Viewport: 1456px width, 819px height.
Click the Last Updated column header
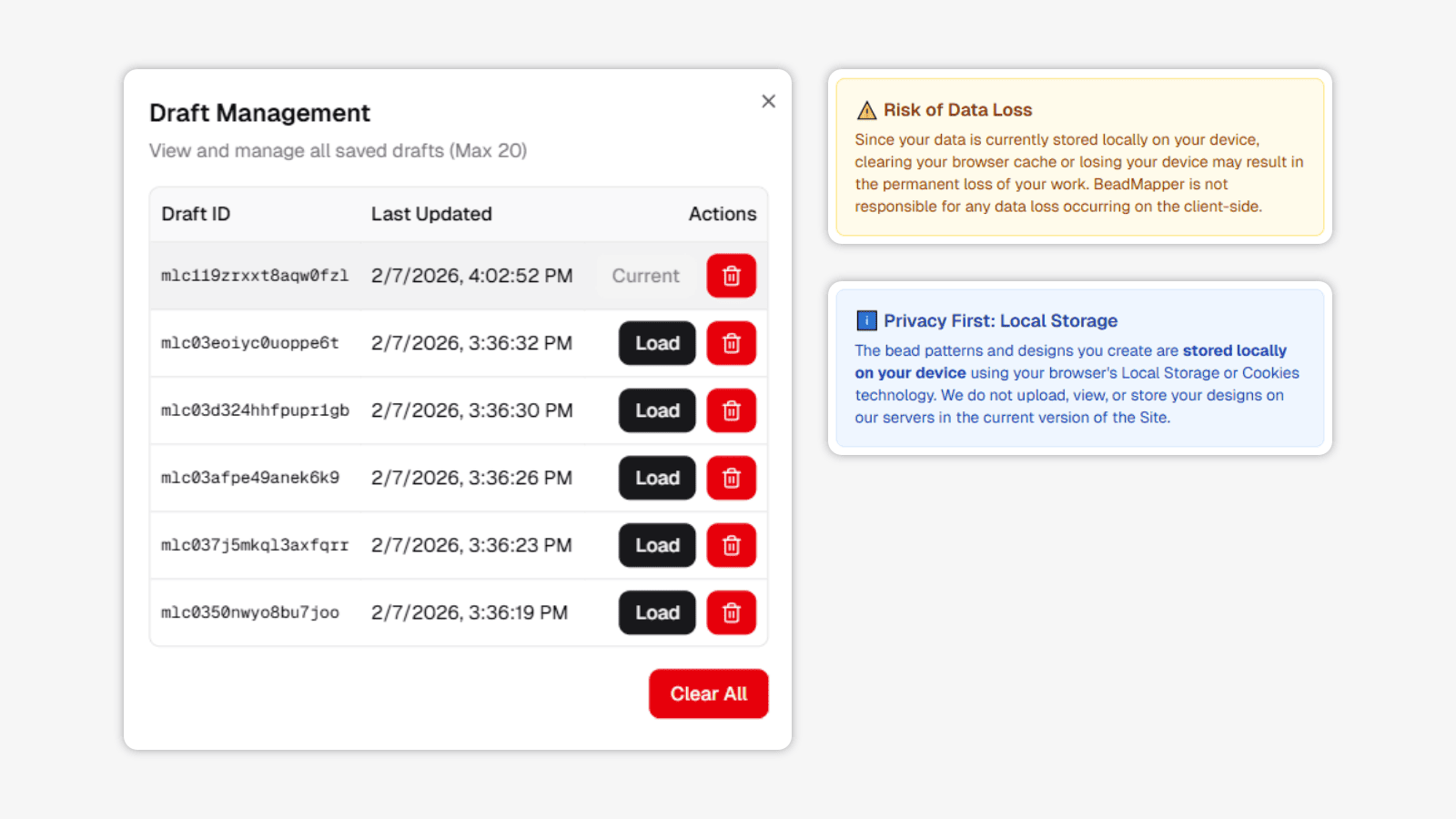[431, 214]
